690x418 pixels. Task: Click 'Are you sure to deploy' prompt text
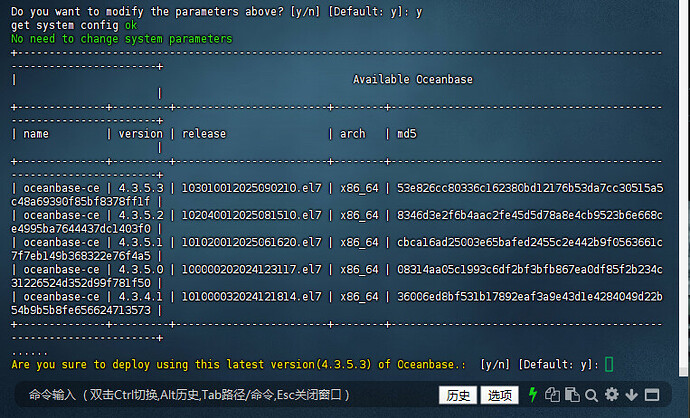coord(238,364)
